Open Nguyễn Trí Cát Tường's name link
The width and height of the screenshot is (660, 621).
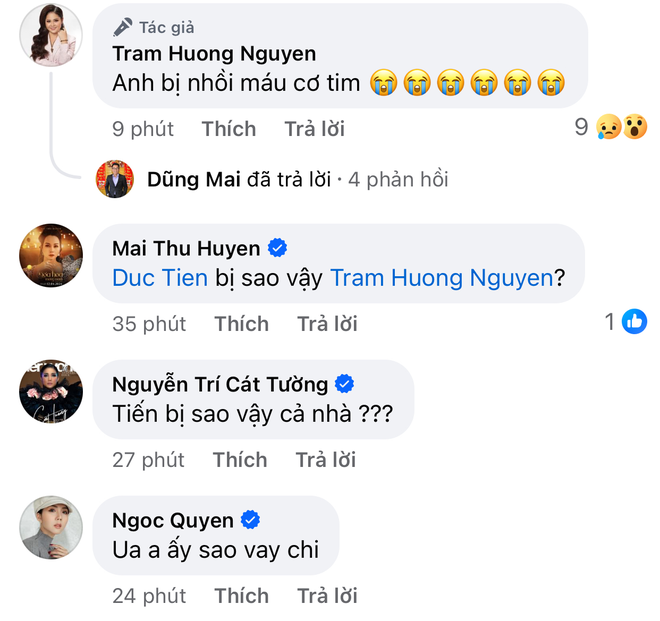tap(220, 384)
